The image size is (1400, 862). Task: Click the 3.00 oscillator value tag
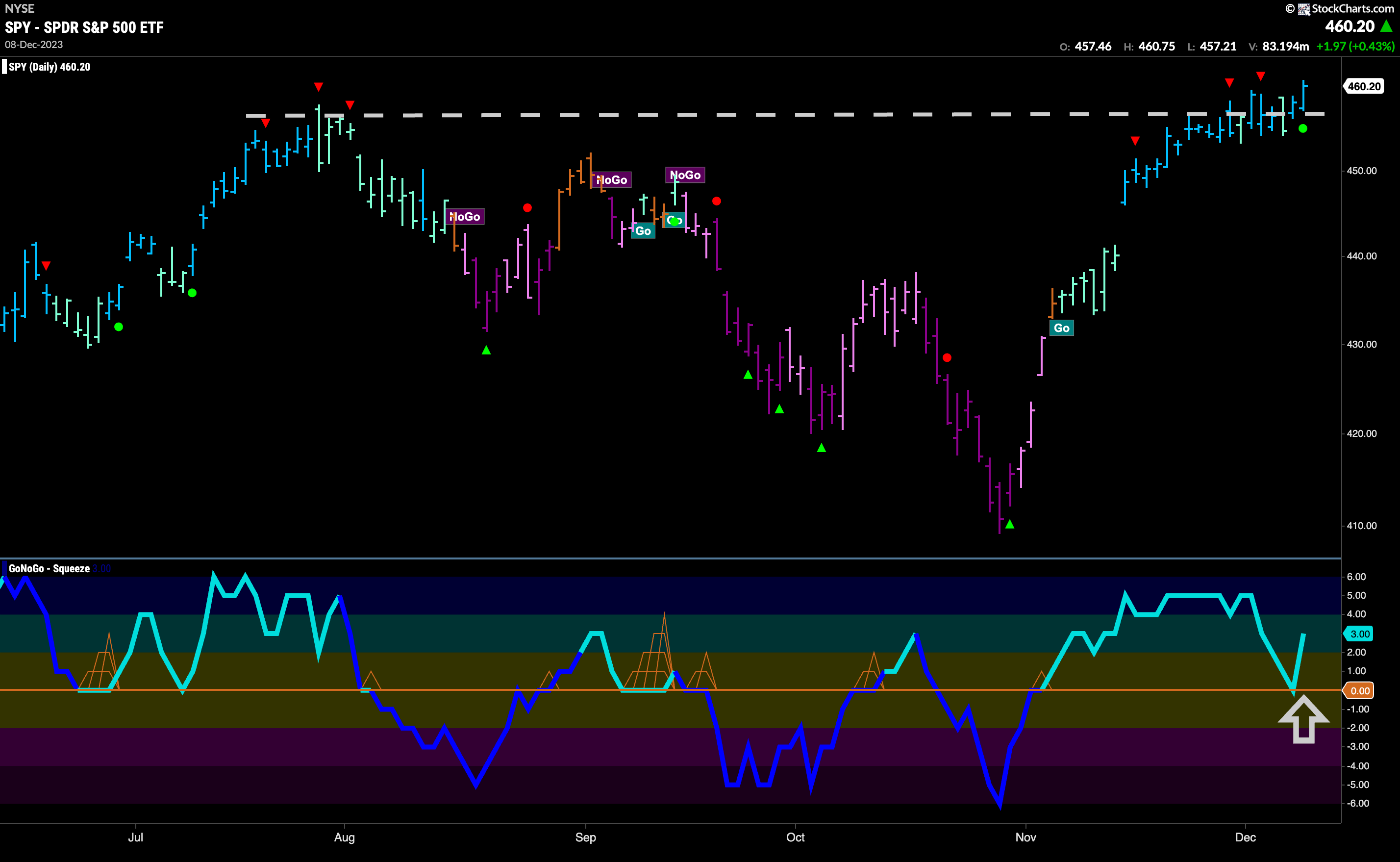coord(1359,634)
